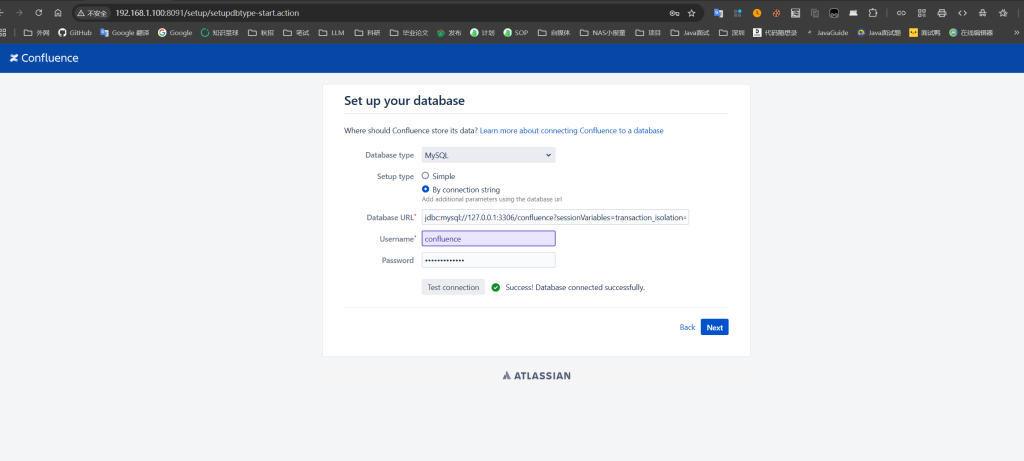Image resolution: width=1024 pixels, height=461 pixels.
Task: Open the 在线编辑器 bookmark
Action: pyautogui.click(x=970, y=32)
